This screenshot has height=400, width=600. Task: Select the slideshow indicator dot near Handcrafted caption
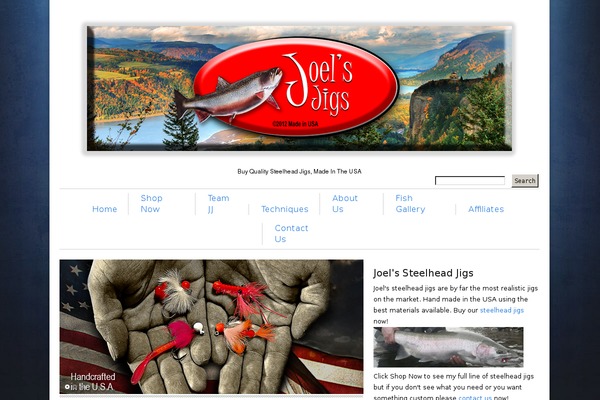click(x=67, y=387)
